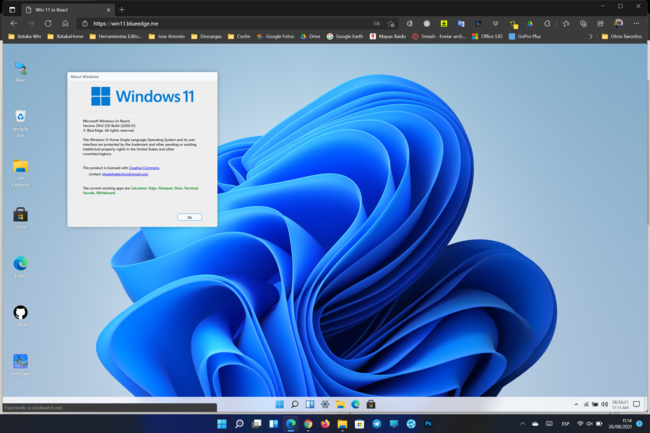This screenshot has height=433, width=650.
Task: Click the contact email link
Action: pos(125,174)
